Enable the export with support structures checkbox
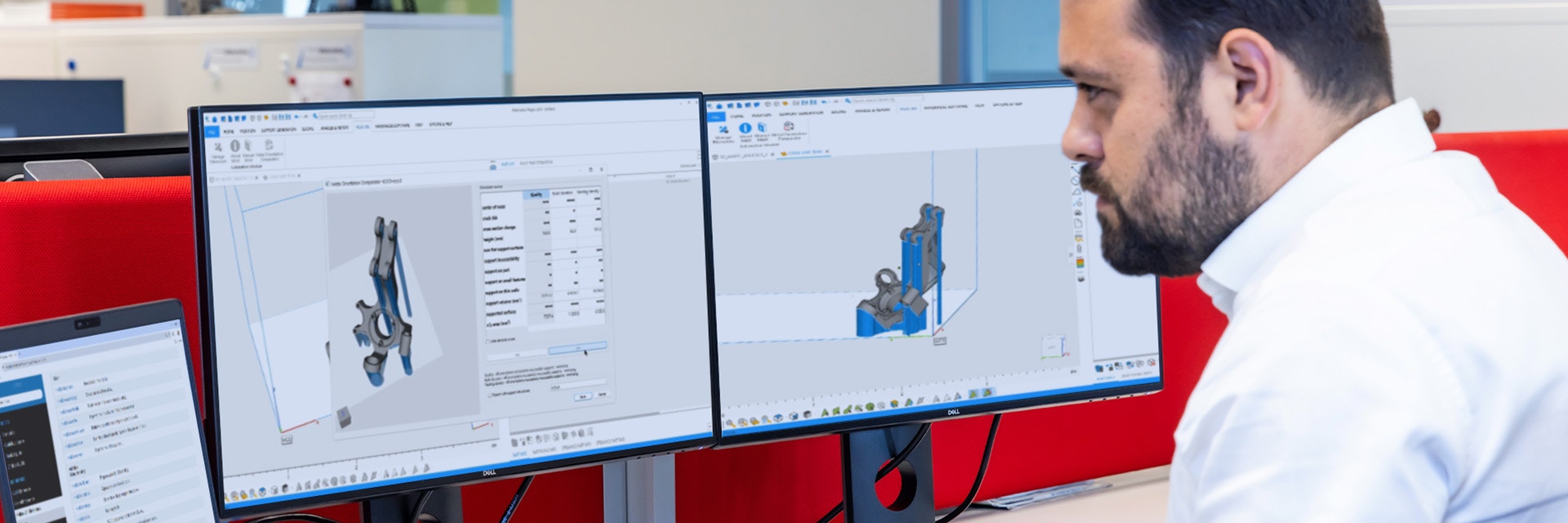The width and height of the screenshot is (1568, 523). click(489, 393)
